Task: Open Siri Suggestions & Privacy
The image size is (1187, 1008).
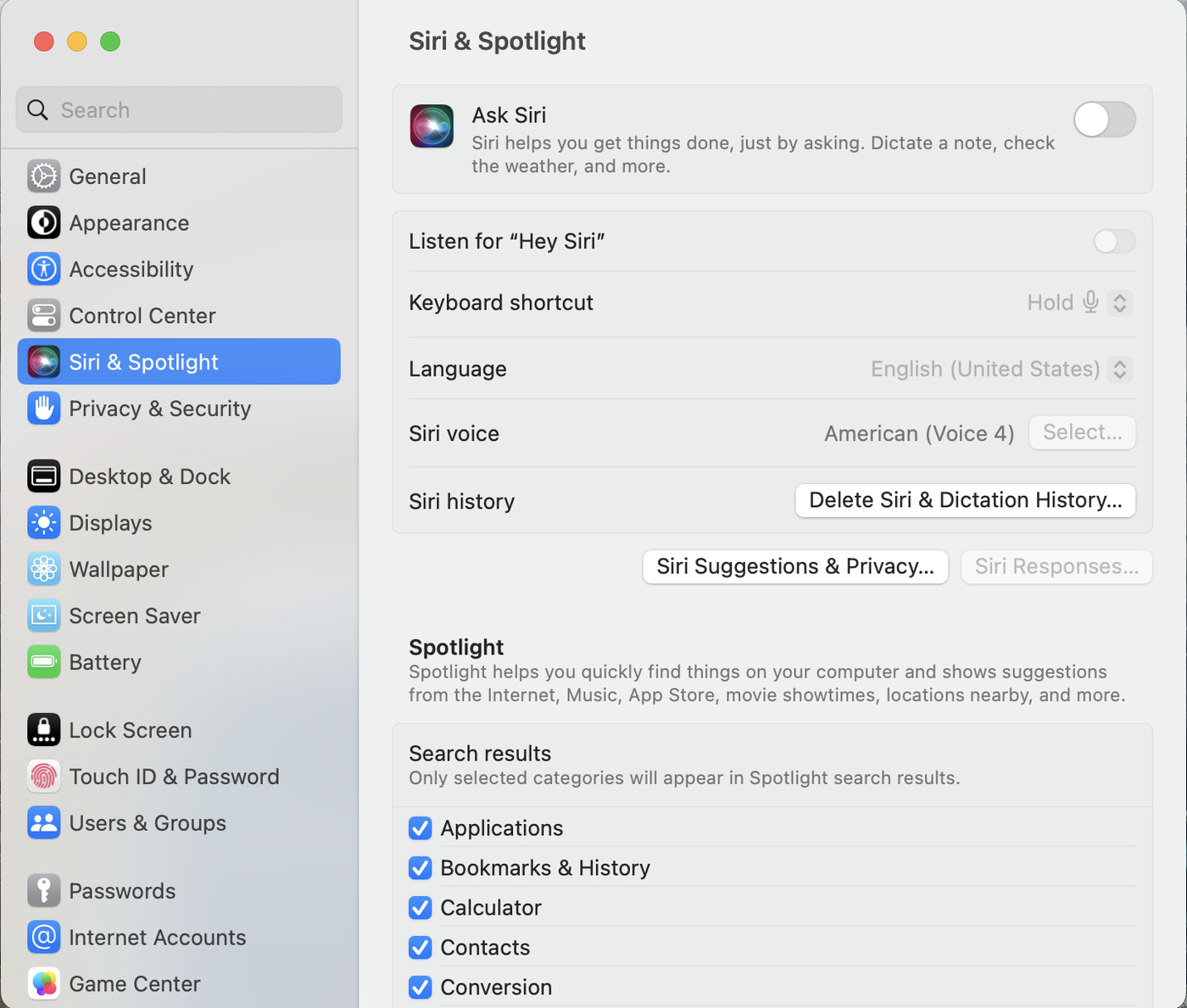Action: click(x=794, y=566)
